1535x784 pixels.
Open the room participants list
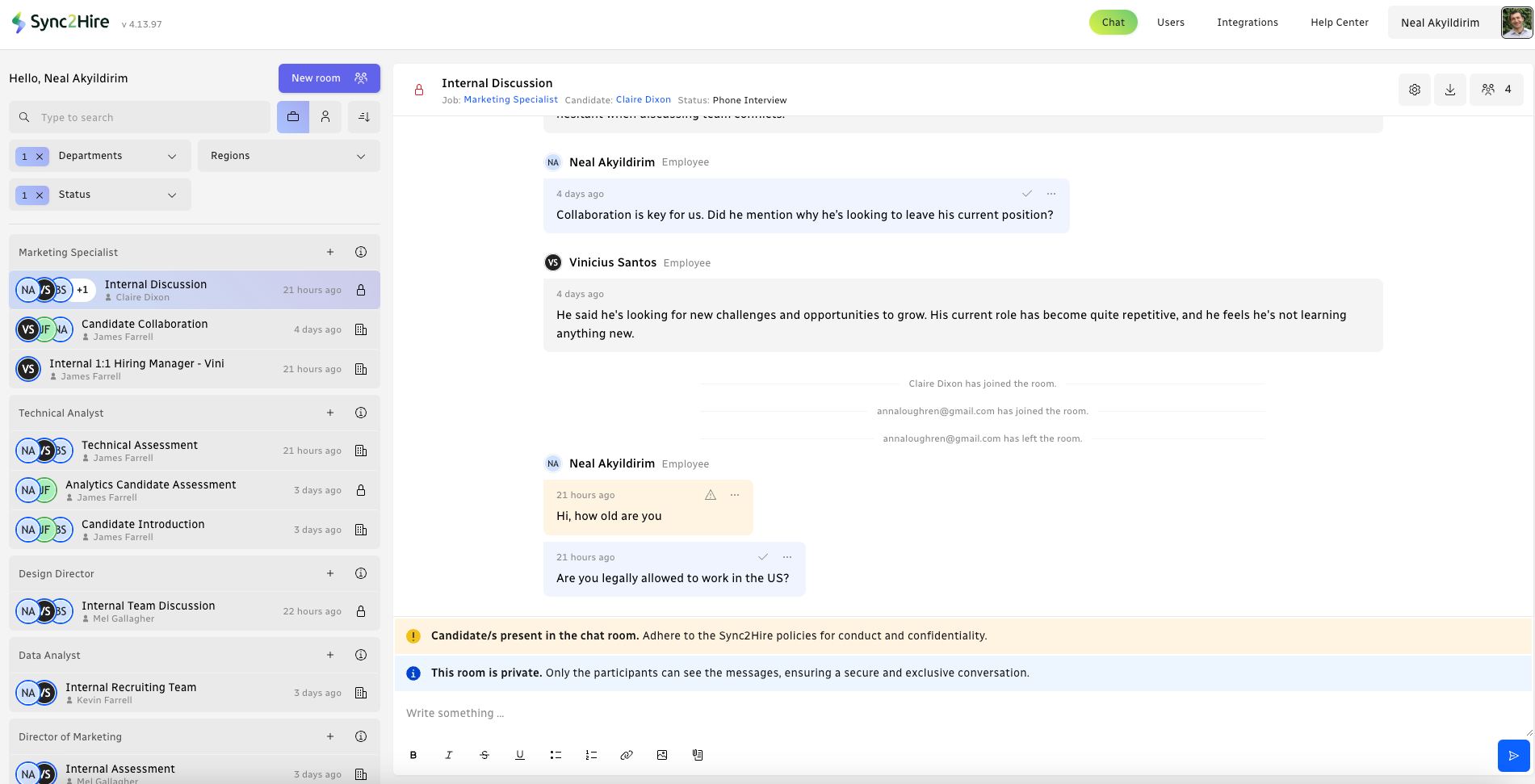[1495, 90]
